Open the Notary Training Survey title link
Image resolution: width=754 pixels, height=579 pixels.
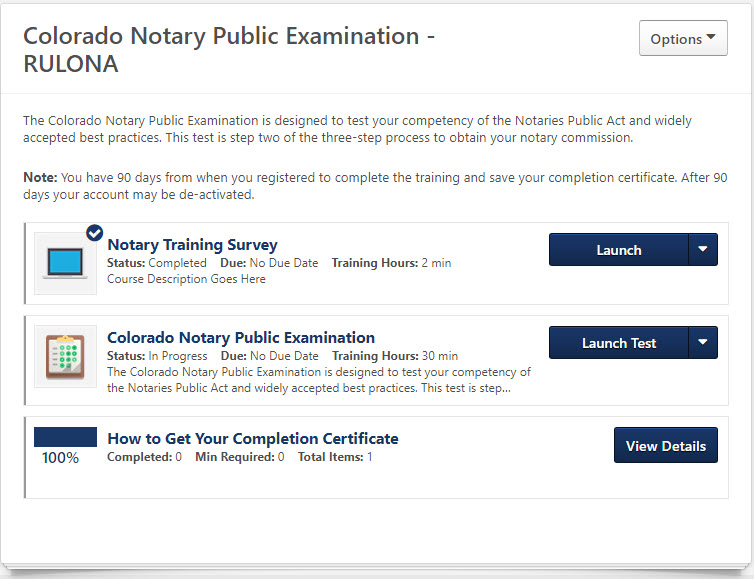[x=192, y=244]
